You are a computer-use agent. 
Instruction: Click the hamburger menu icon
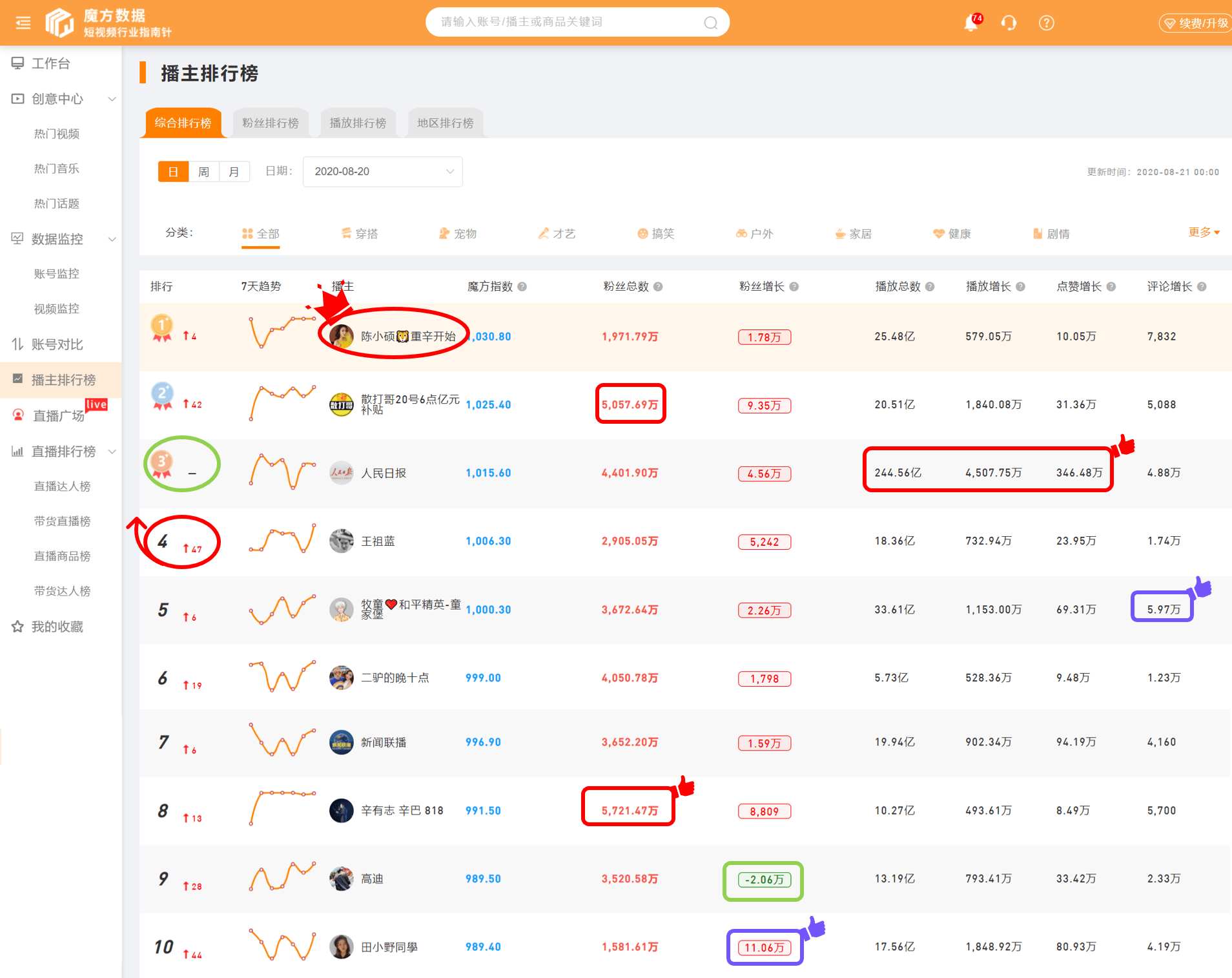tap(23, 23)
